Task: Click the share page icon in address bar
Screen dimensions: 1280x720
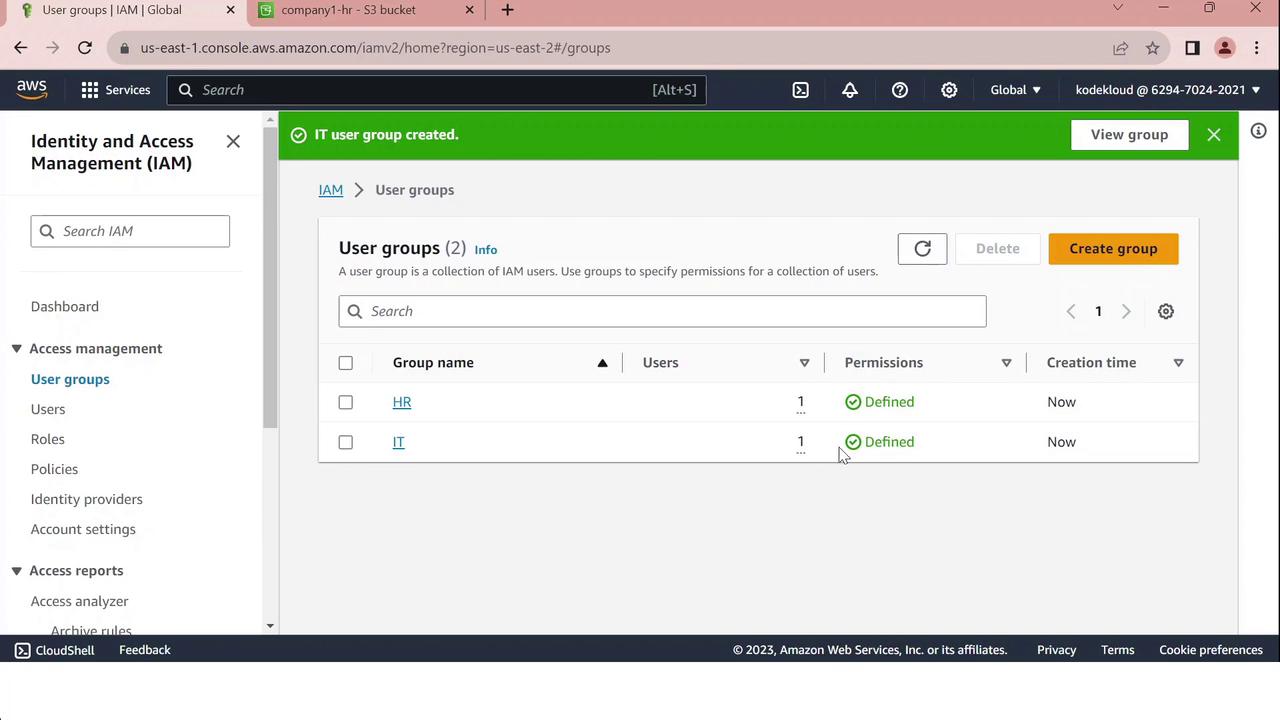Action: (x=1121, y=48)
